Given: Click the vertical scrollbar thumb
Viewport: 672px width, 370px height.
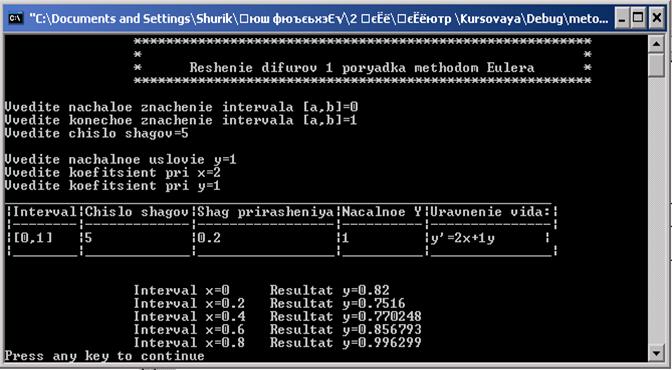Looking at the screenshot, I should point(656,65).
